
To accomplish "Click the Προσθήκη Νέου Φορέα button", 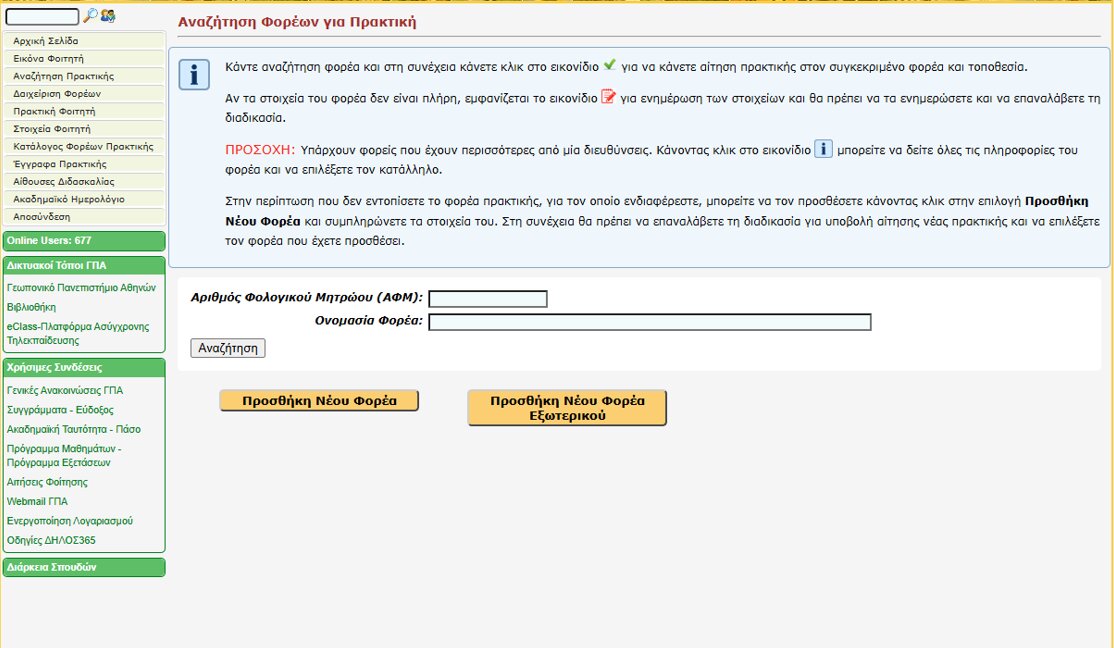I will [319, 401].
